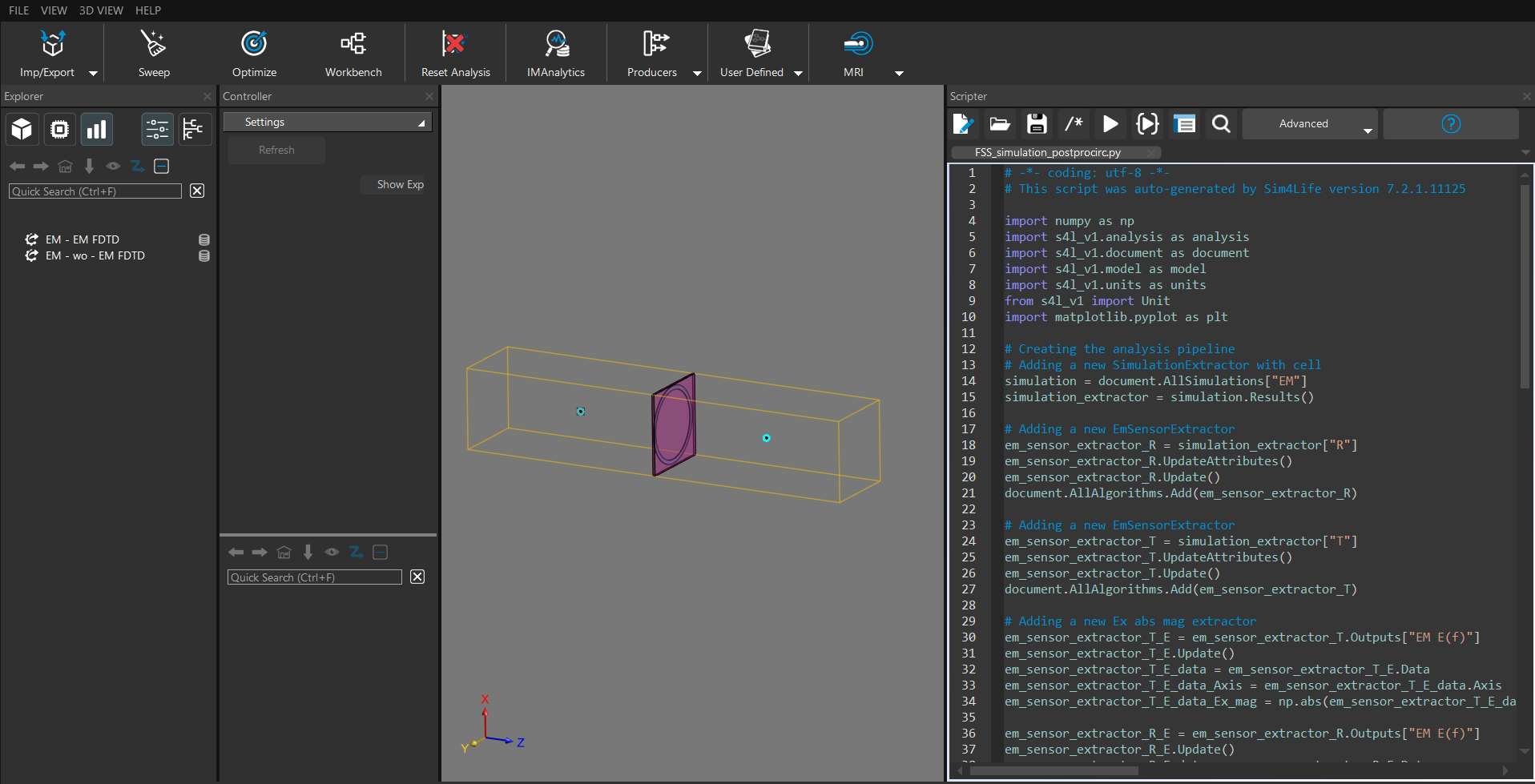Toggle the eye visibility icon in Explorer
This screenshot has width=1535, height=784.
(113, 166)
